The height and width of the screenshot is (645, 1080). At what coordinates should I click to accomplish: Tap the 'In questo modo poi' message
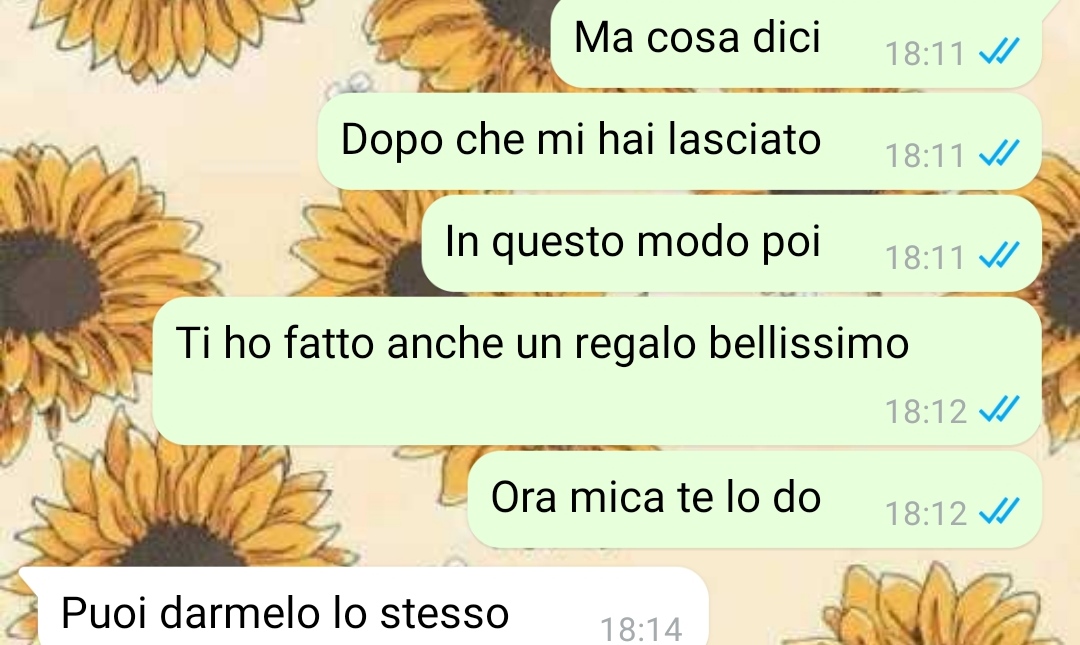[x=731, y=243]
